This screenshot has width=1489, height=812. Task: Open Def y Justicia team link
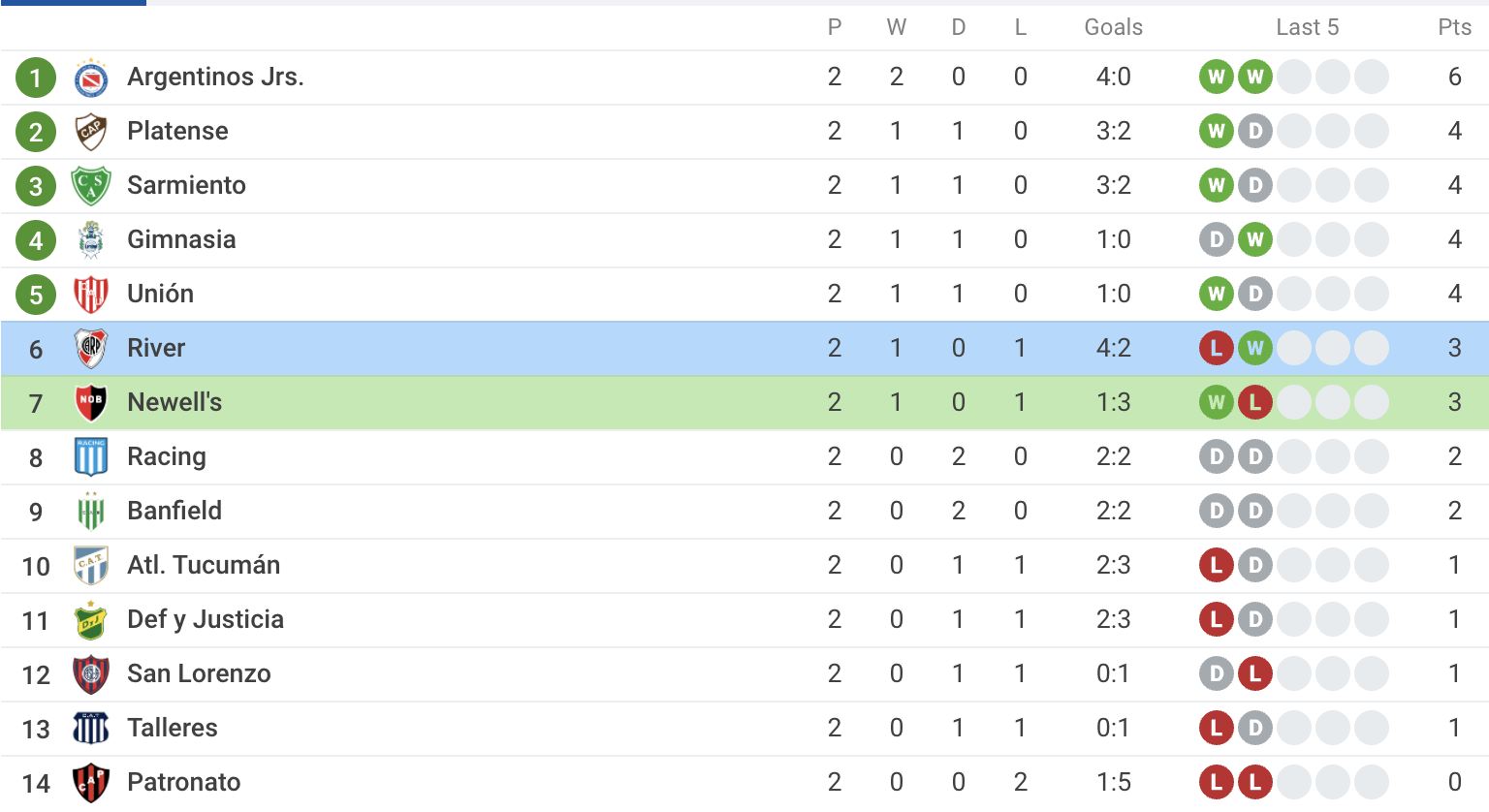(x=206, y=620)
